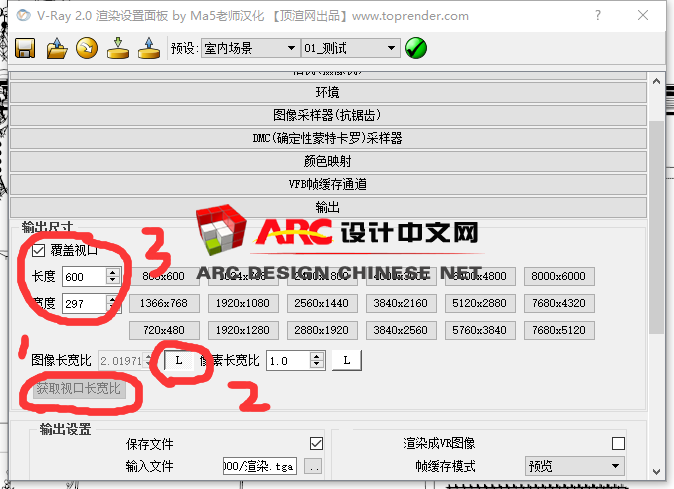The width and height of the screenshot is (674, 489).
Task: Click the green checkmark apply icon
Action: point(416,48)
